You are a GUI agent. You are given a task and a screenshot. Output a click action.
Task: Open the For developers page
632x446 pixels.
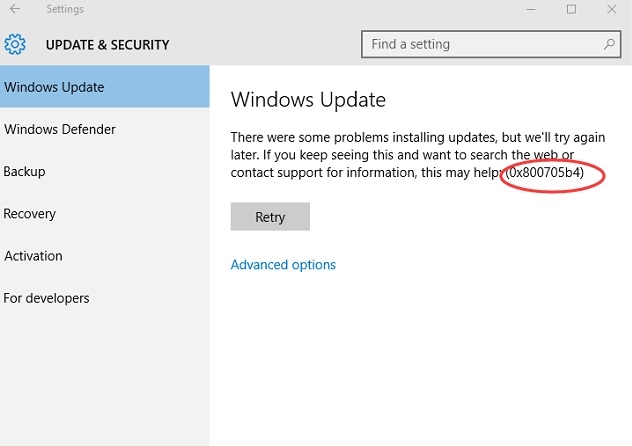click(46, 298)
